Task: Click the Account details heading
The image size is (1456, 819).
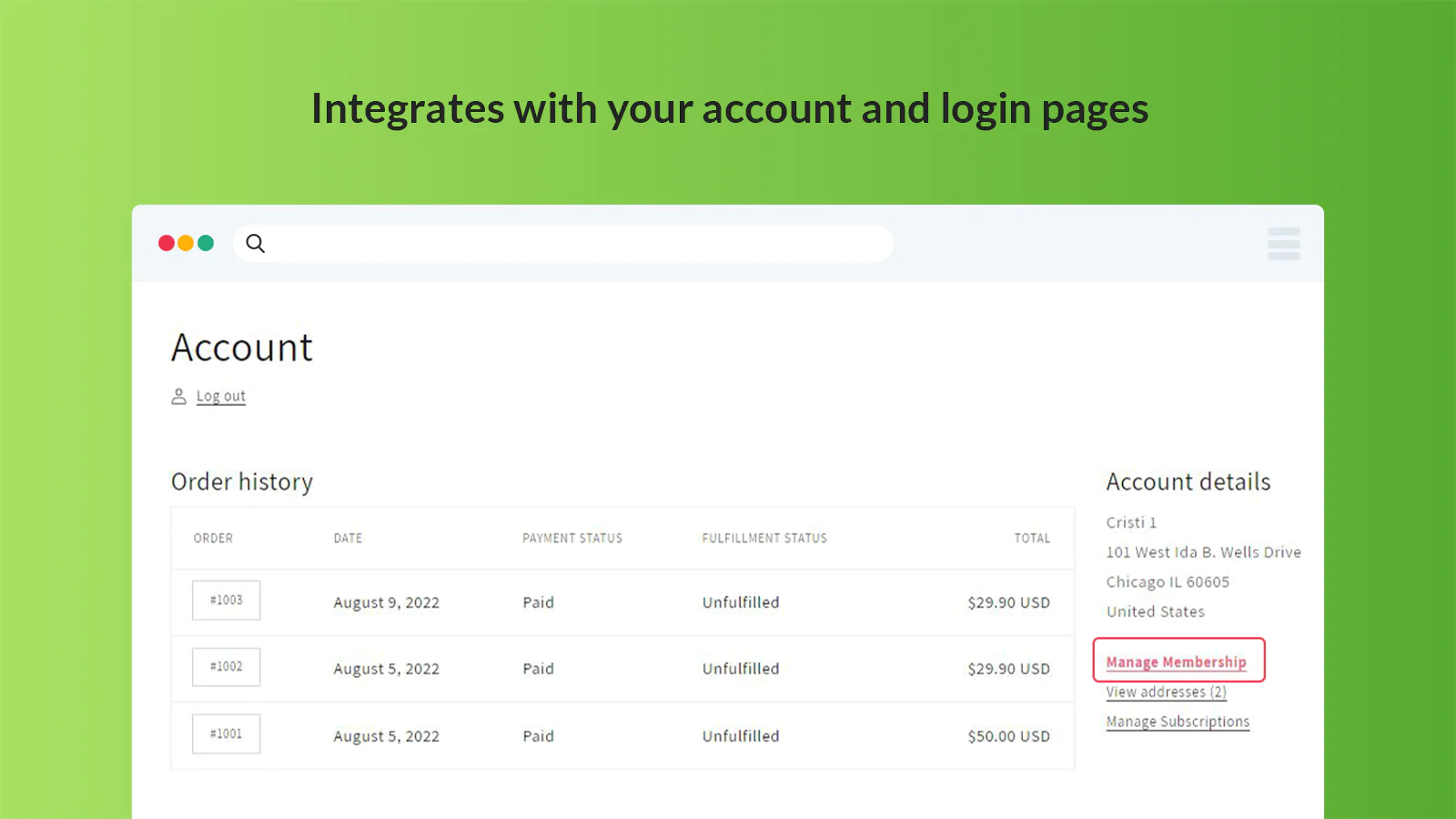Action: (x=1188, y=482)
